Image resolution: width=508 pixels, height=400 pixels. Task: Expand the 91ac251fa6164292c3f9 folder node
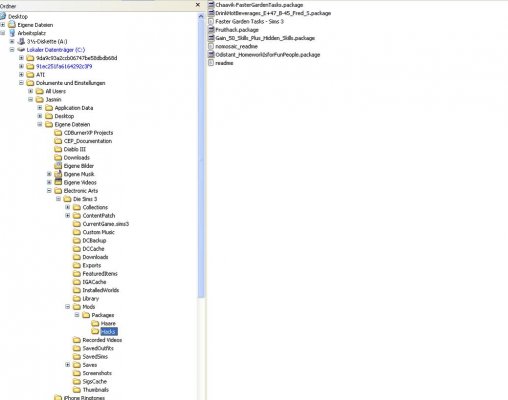pos(21,66)
